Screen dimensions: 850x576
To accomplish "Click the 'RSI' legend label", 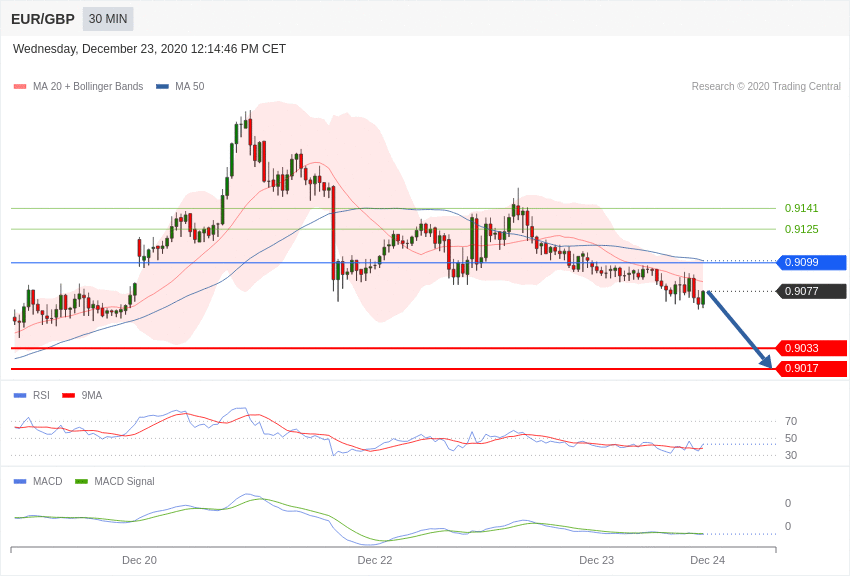I will pyautogui.click(x=41, y=396).
